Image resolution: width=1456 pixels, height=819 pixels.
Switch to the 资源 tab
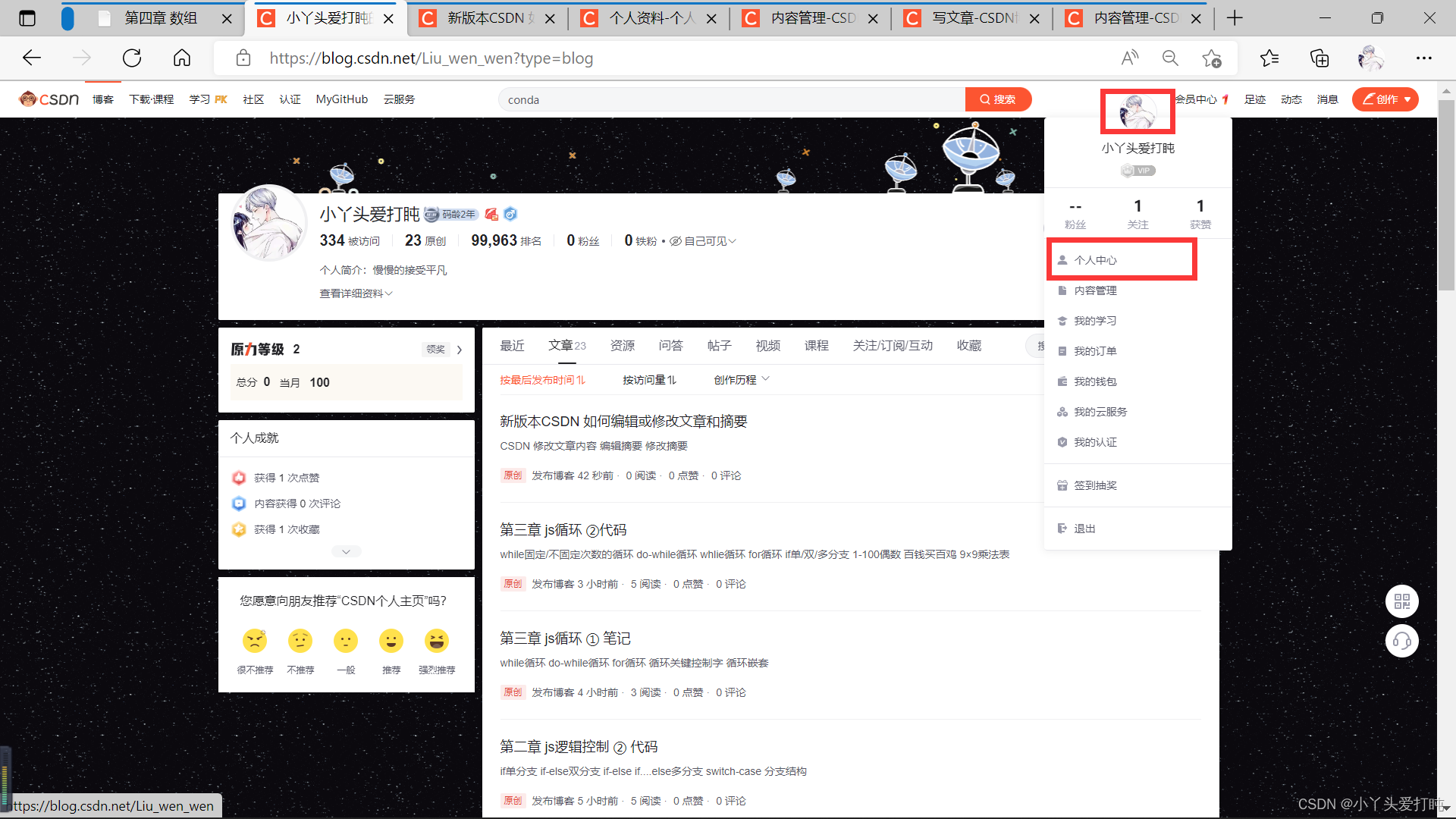tap(622, 346)
